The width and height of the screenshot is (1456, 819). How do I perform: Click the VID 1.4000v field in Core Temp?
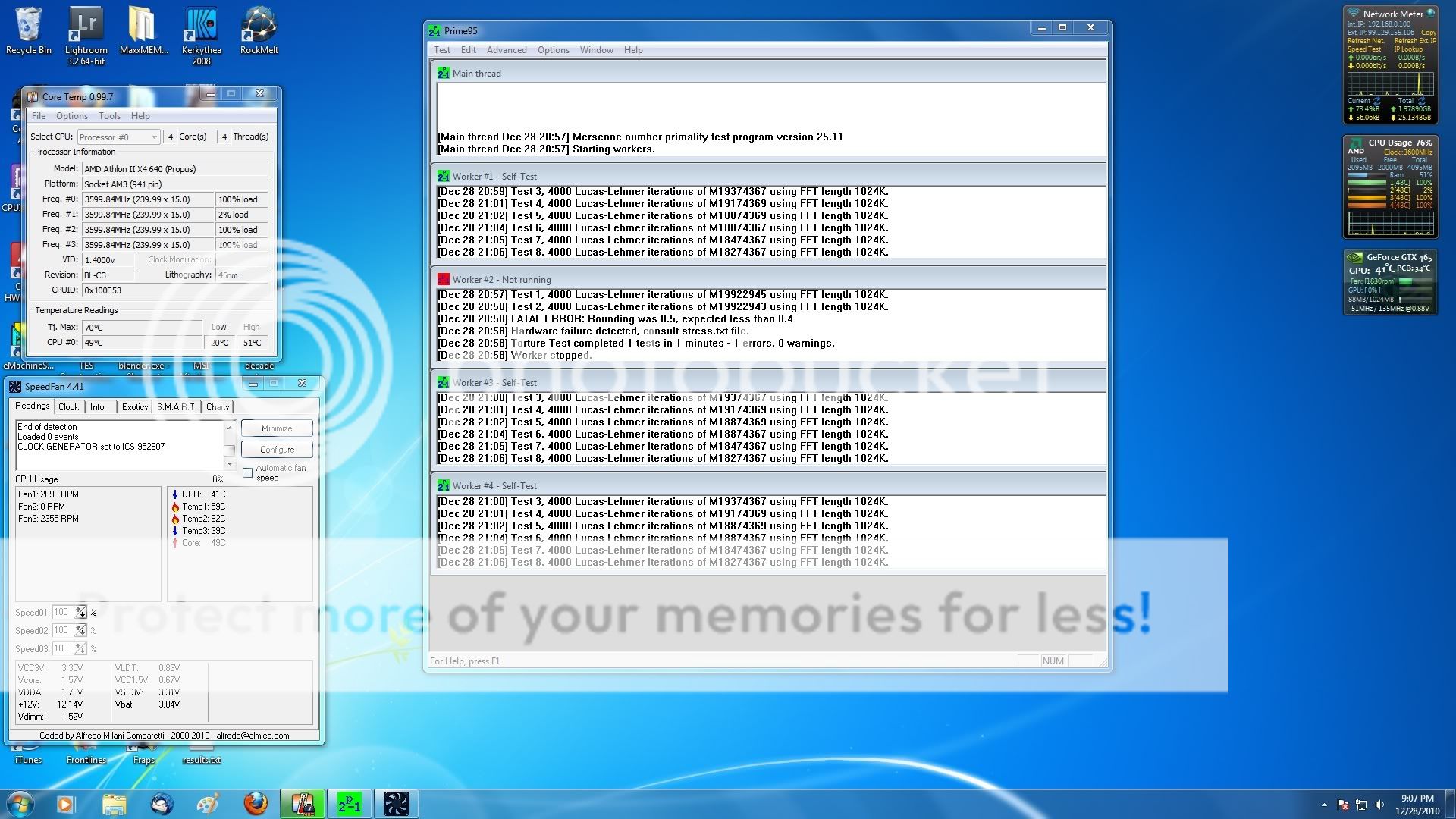(x=108, y=260)
